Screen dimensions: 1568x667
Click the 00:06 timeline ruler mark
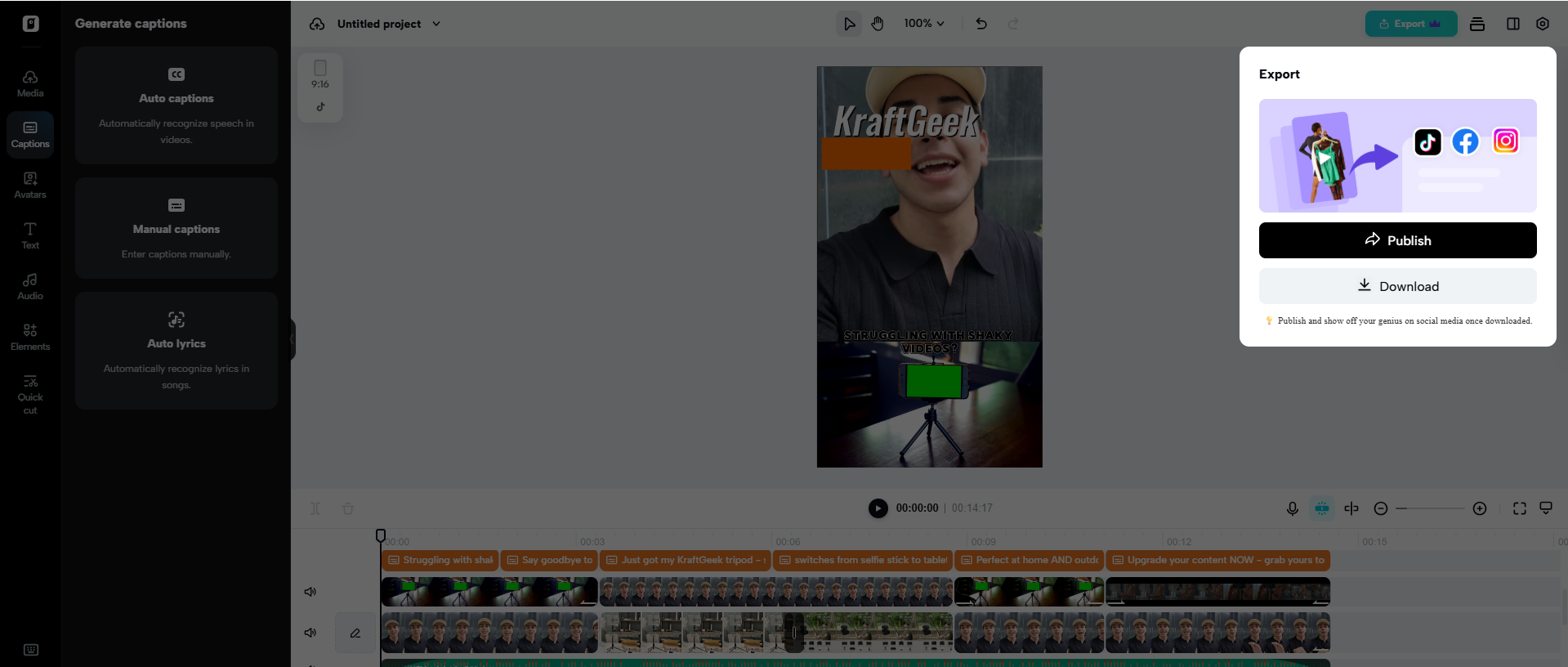(788, 542)
